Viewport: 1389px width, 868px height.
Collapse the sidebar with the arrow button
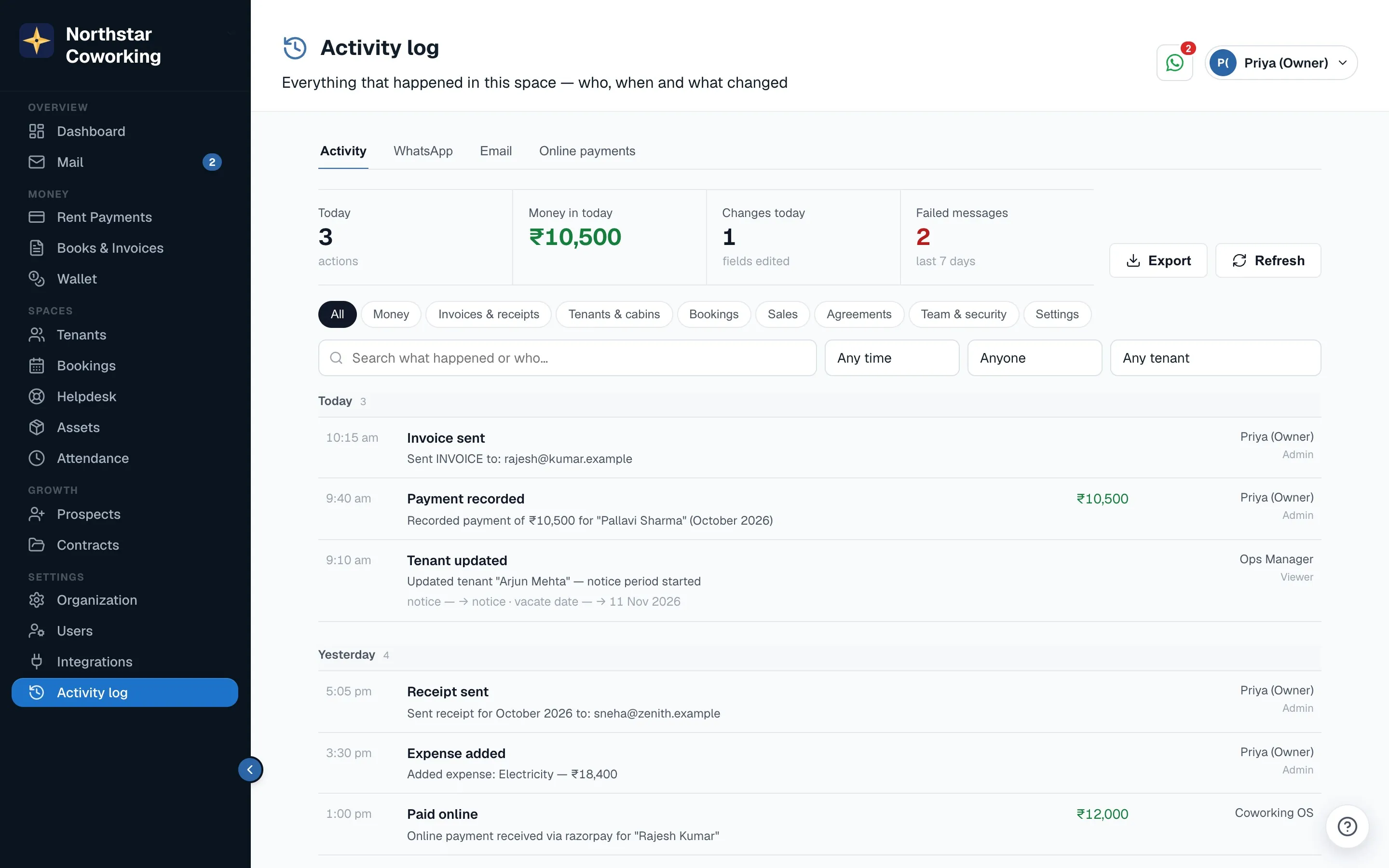point(250,770)
